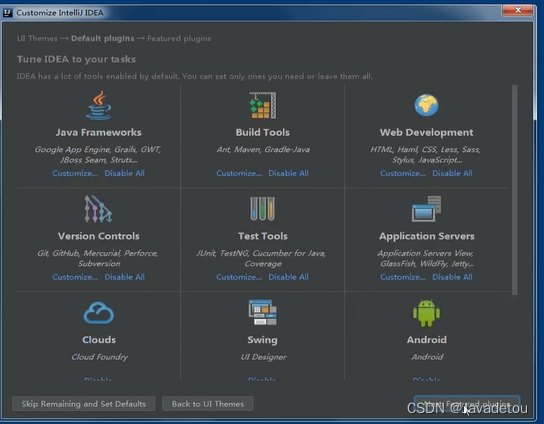Close the Customize IntelliJ IDEA dialog
Image resolution: width=544 pixels, height=424 pixels.
click(518, 10)
